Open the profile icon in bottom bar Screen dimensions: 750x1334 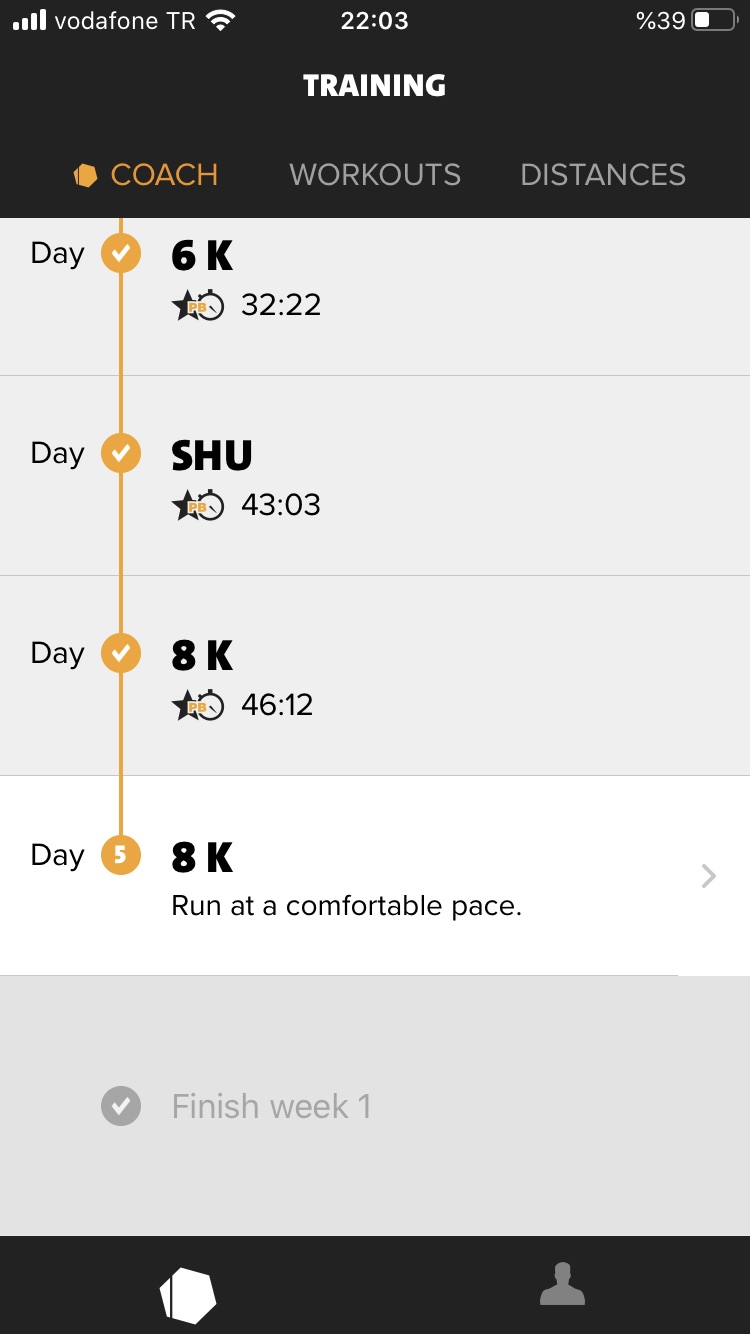click(x=562, y=1284)
